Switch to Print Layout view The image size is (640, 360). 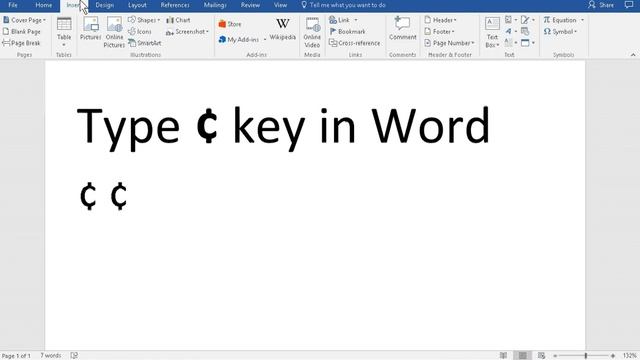click(522, 356)
